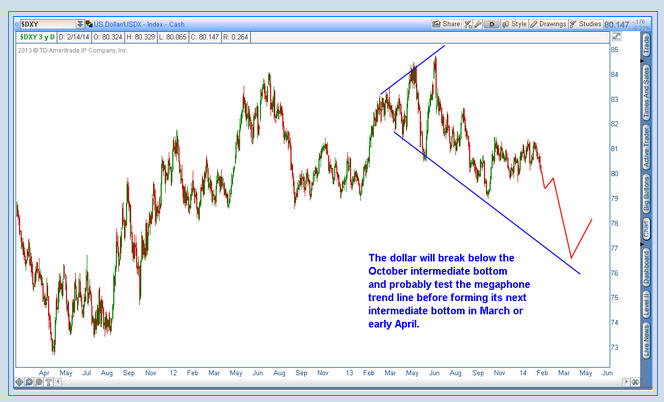This screenshot has width=664, height=402.
Task: Click the Share button in chart toolbar
Action: pos(451,23)
